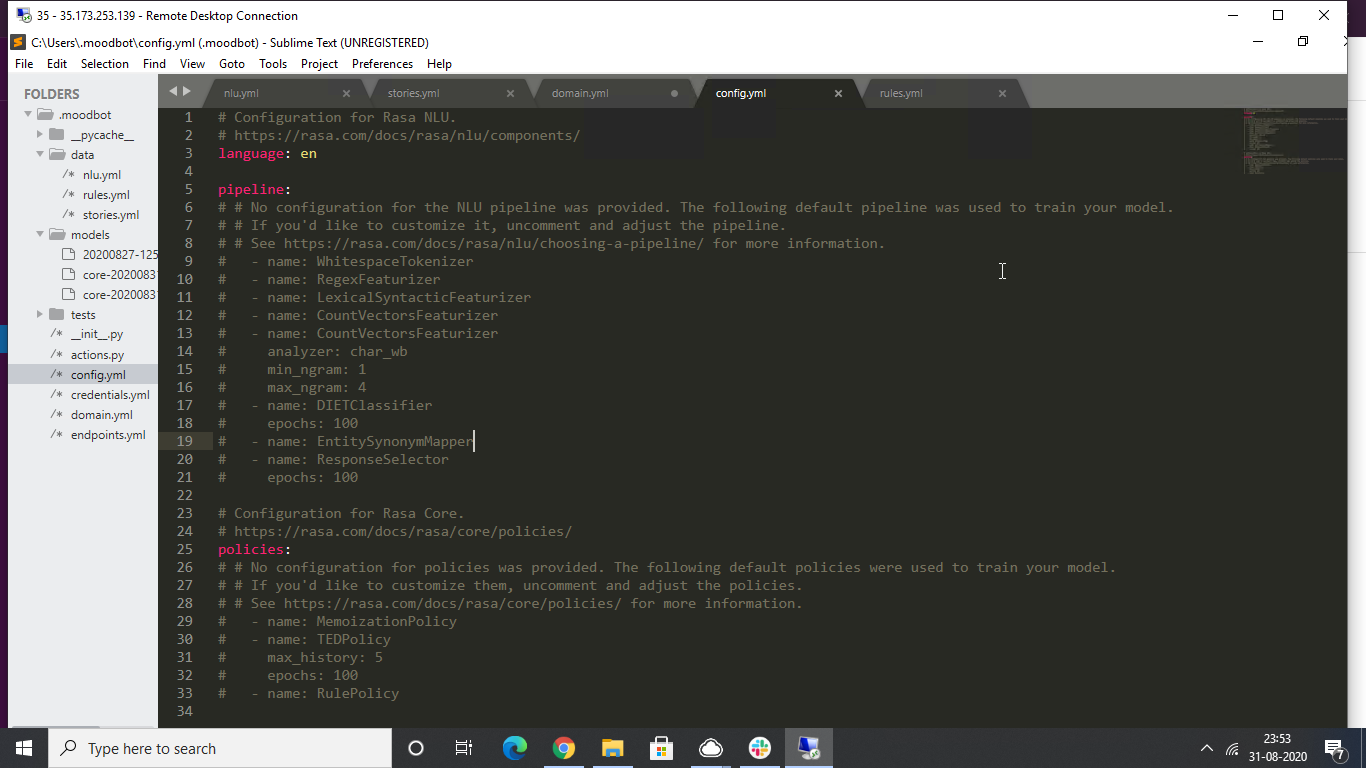Open the Help menu

click(x=439, y=63)
